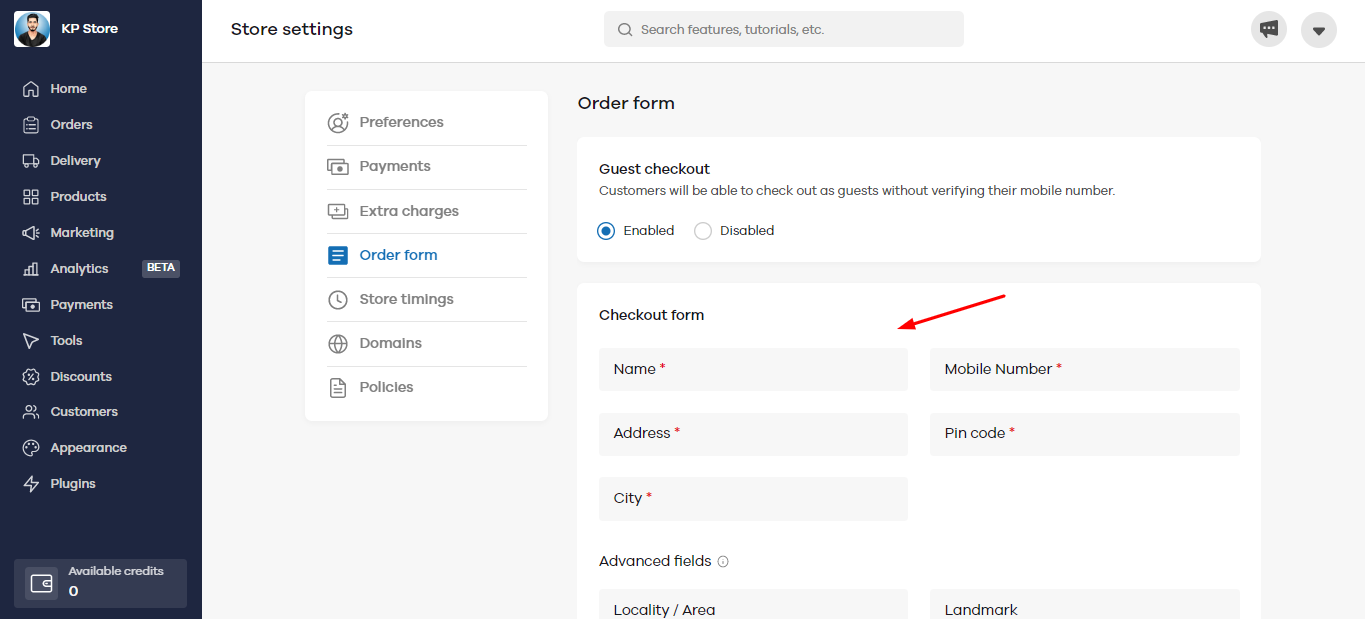The height and width of the screenshot is (619, 1365).
Task: Click the Marketing megaphone icon
Action: (31, 233)
